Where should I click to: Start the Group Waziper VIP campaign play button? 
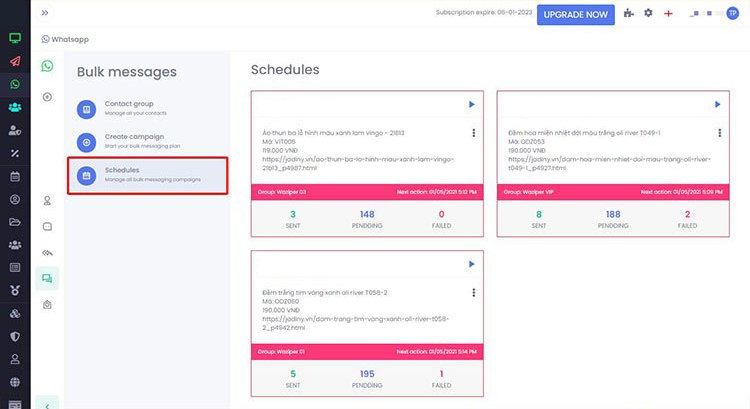pos(717,104)
